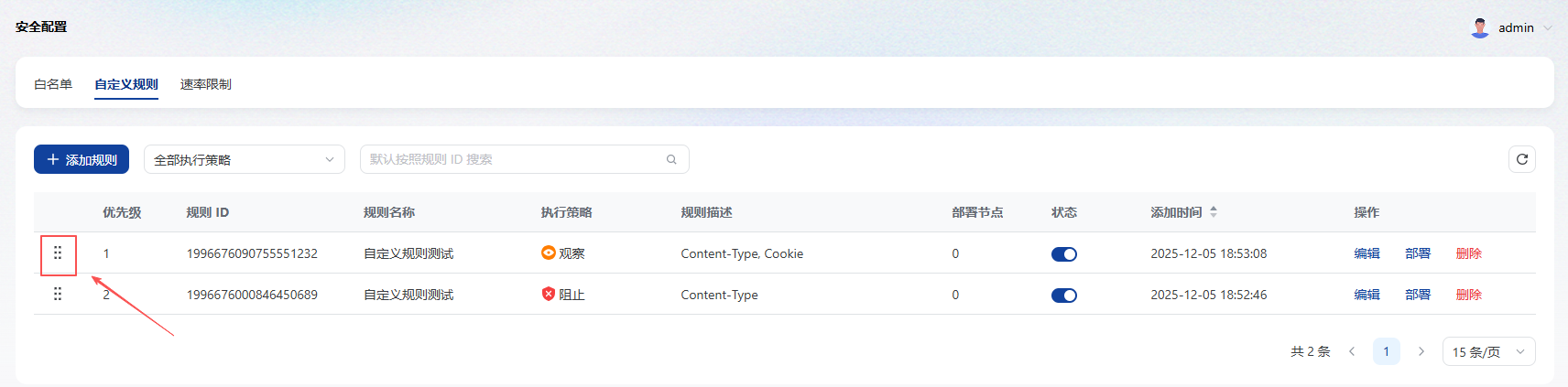Switch to the 速率限制 tab
The height and width of the screenshot is (387, 1568).
pyautogui.click(x=206, y=84)
